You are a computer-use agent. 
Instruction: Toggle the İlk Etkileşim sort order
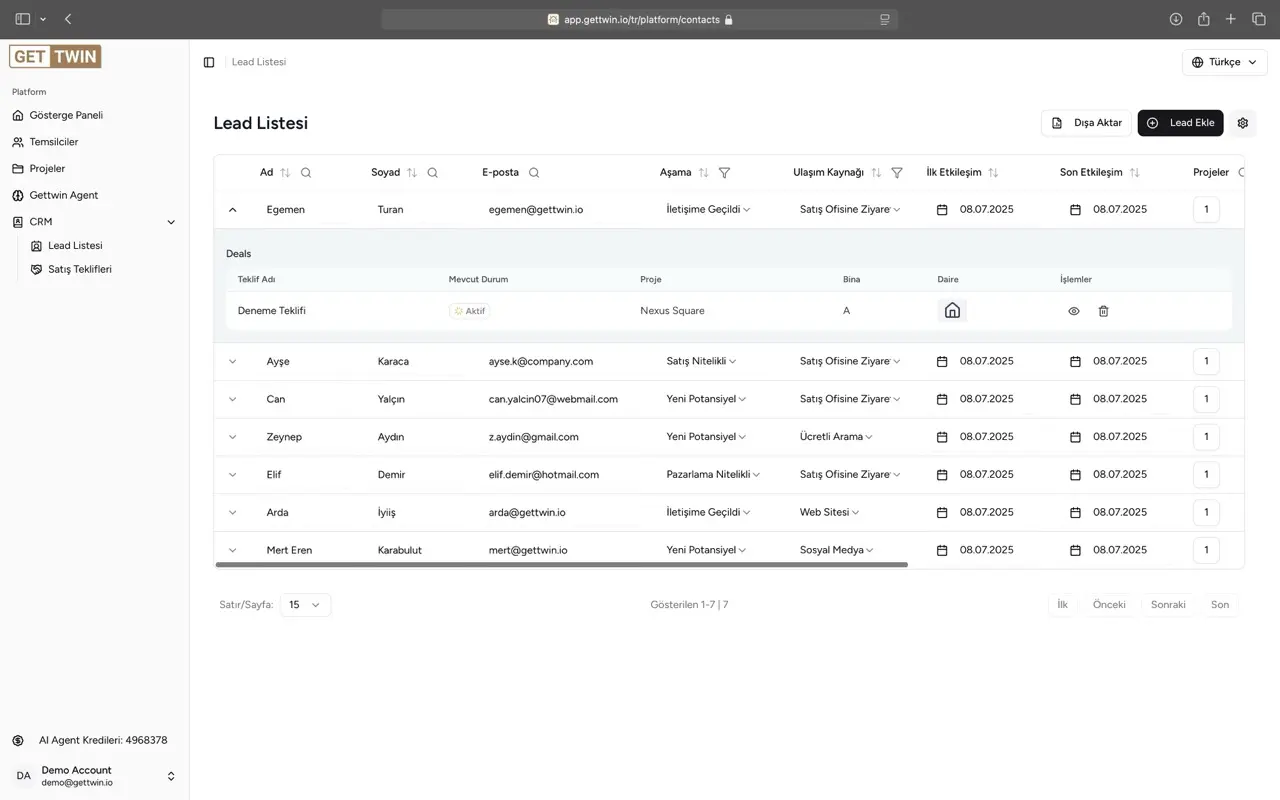click(992, 172)
